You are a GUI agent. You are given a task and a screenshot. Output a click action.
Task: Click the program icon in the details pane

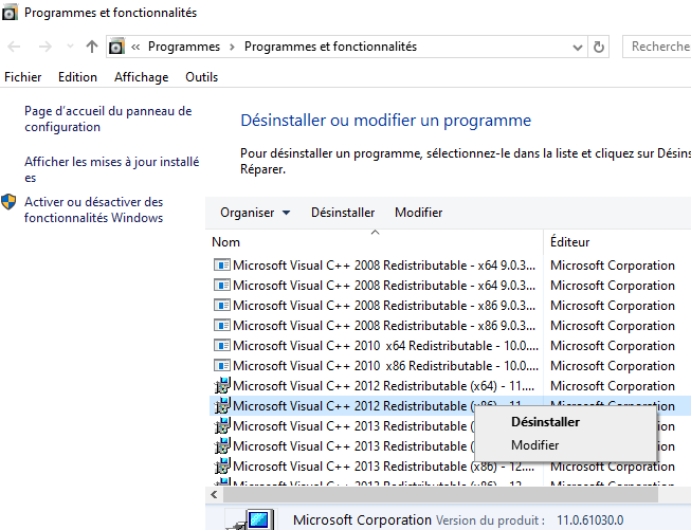tap(252, 520)
